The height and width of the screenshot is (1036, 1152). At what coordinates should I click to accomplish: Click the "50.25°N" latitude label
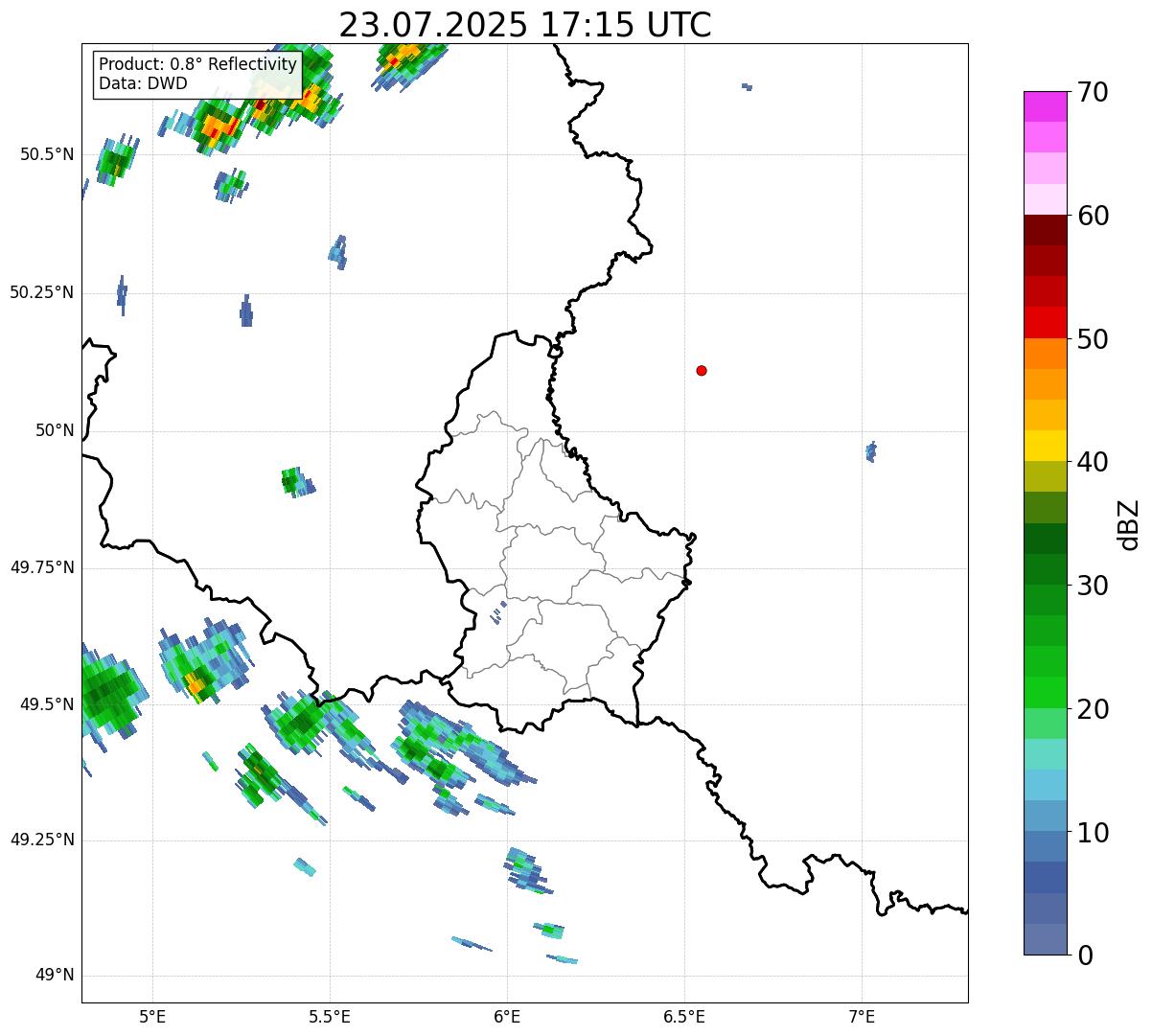42,292
